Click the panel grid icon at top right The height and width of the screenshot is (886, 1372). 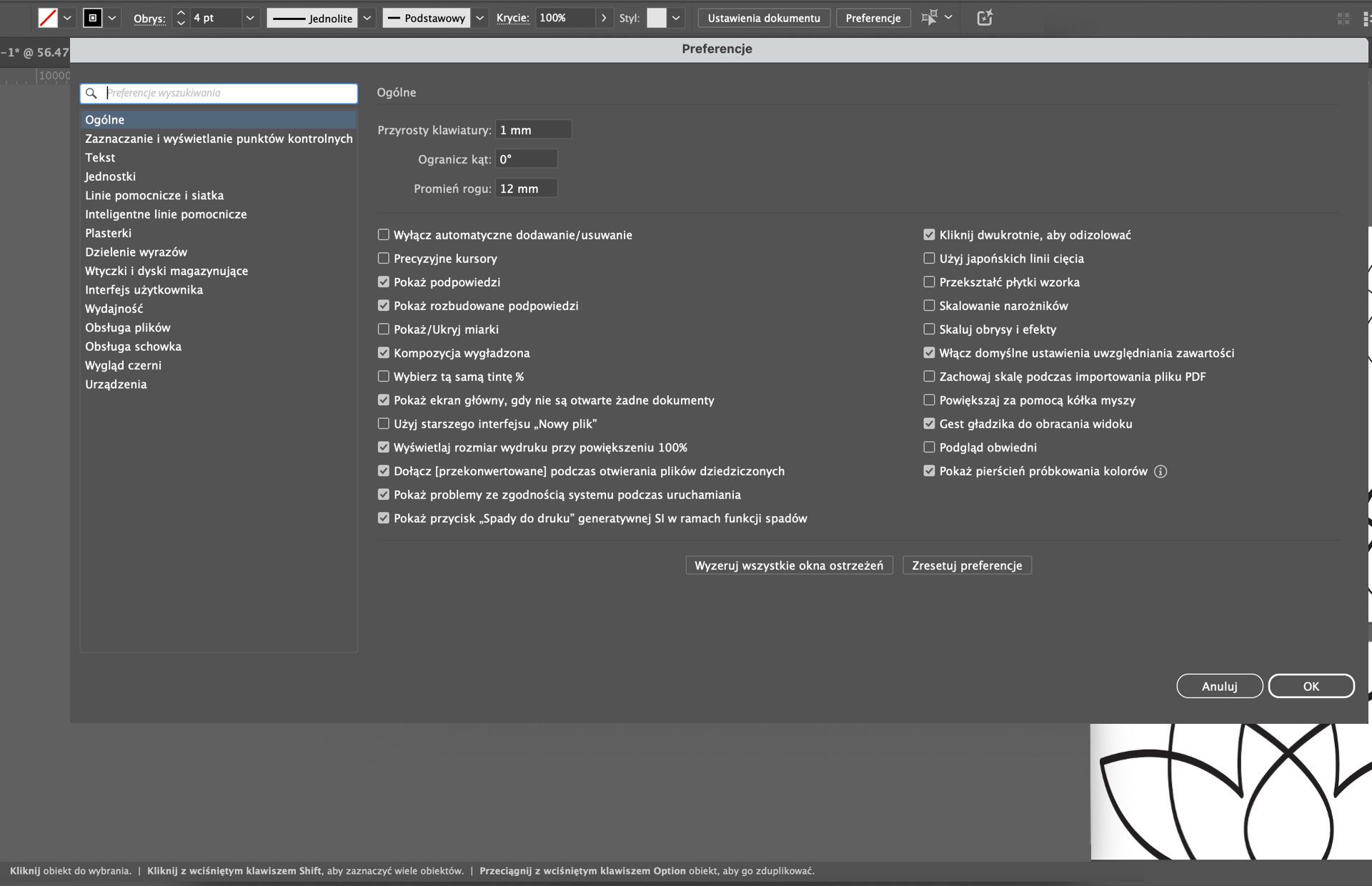1343,19
